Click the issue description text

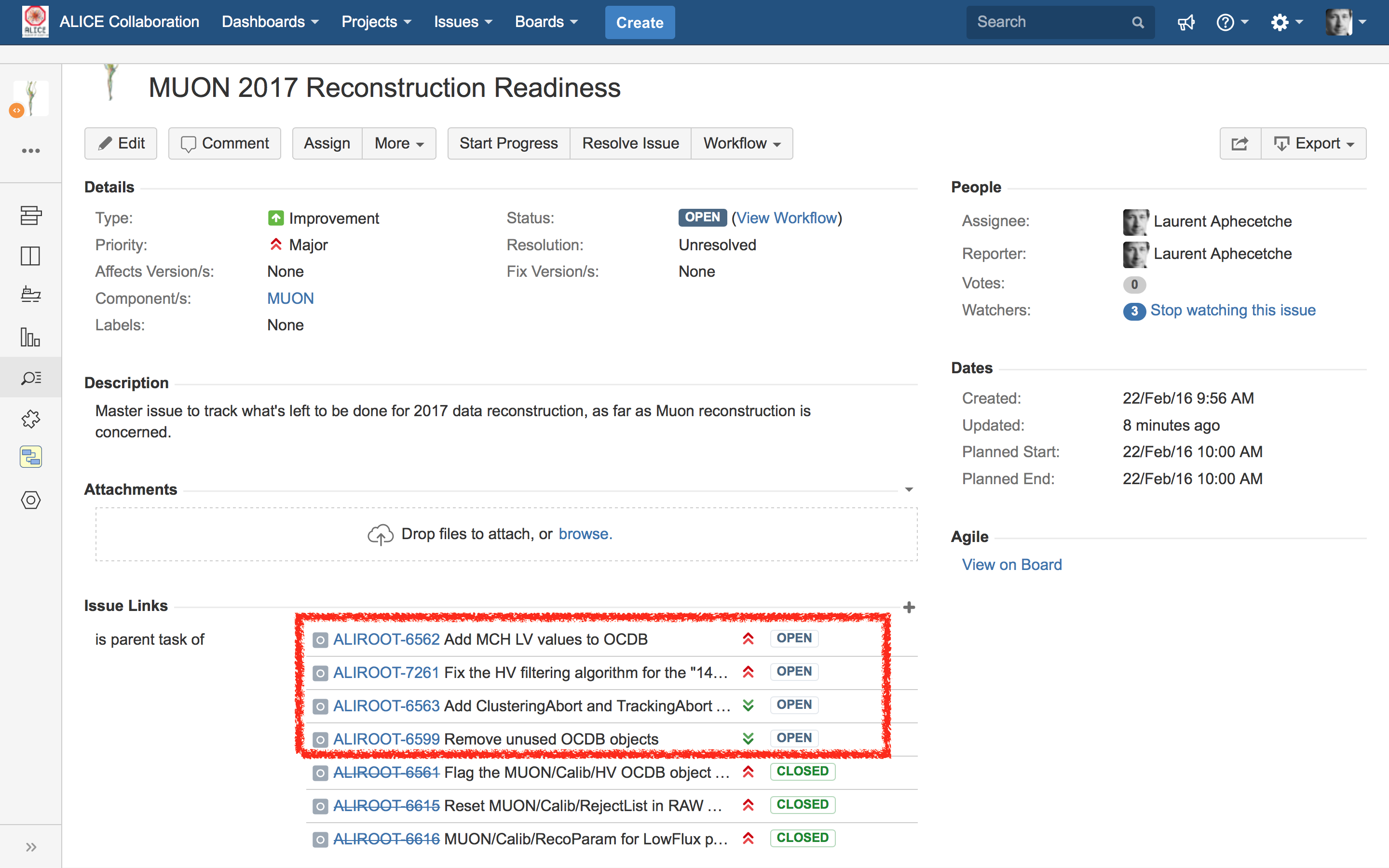453,421
